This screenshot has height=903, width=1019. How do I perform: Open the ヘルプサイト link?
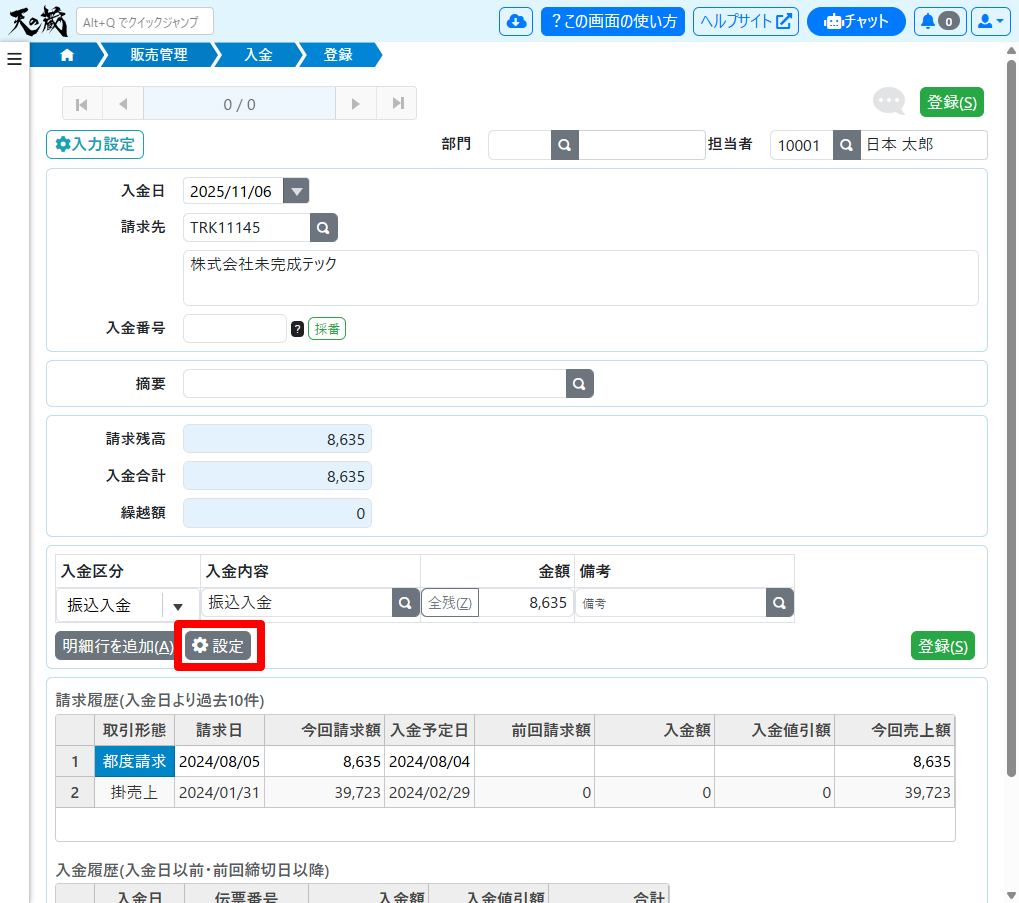click(x=745, y=21)
